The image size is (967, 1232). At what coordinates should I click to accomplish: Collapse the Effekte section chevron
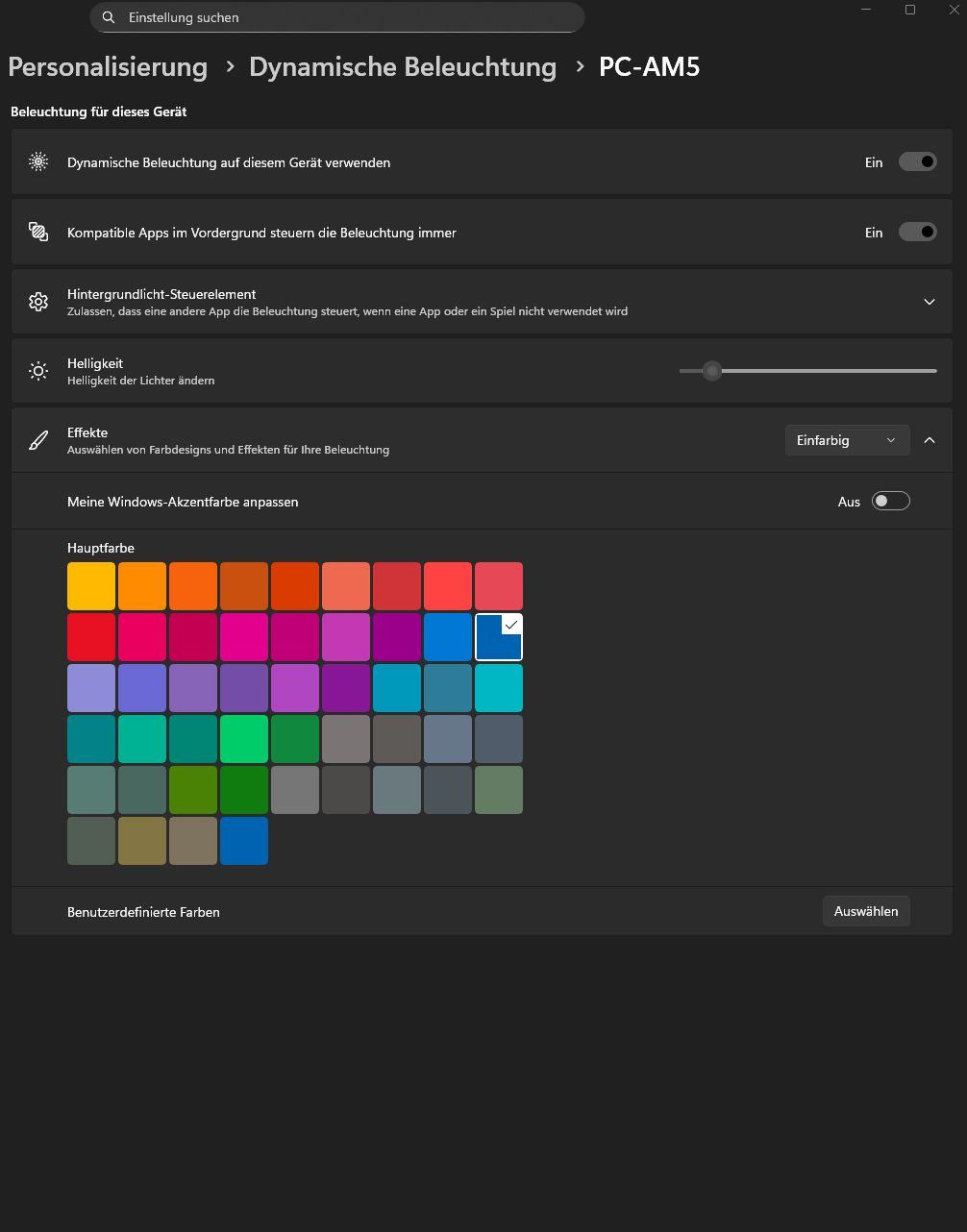point(930,440)
